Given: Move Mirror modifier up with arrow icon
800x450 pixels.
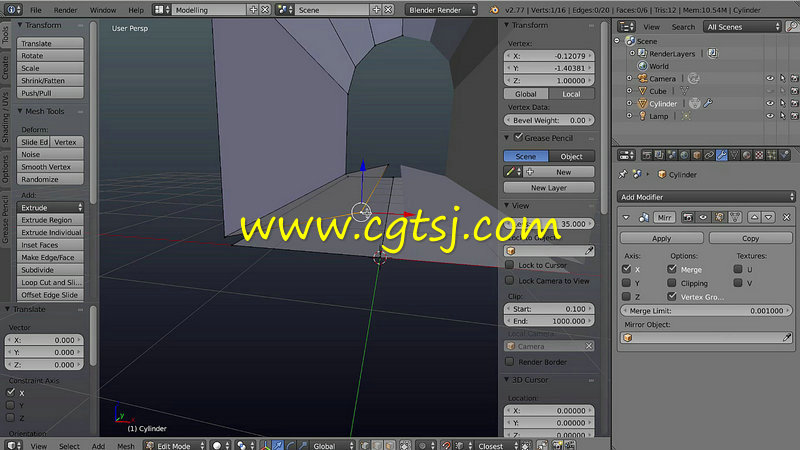Looking at the screenshot, I should pos(754,218).
